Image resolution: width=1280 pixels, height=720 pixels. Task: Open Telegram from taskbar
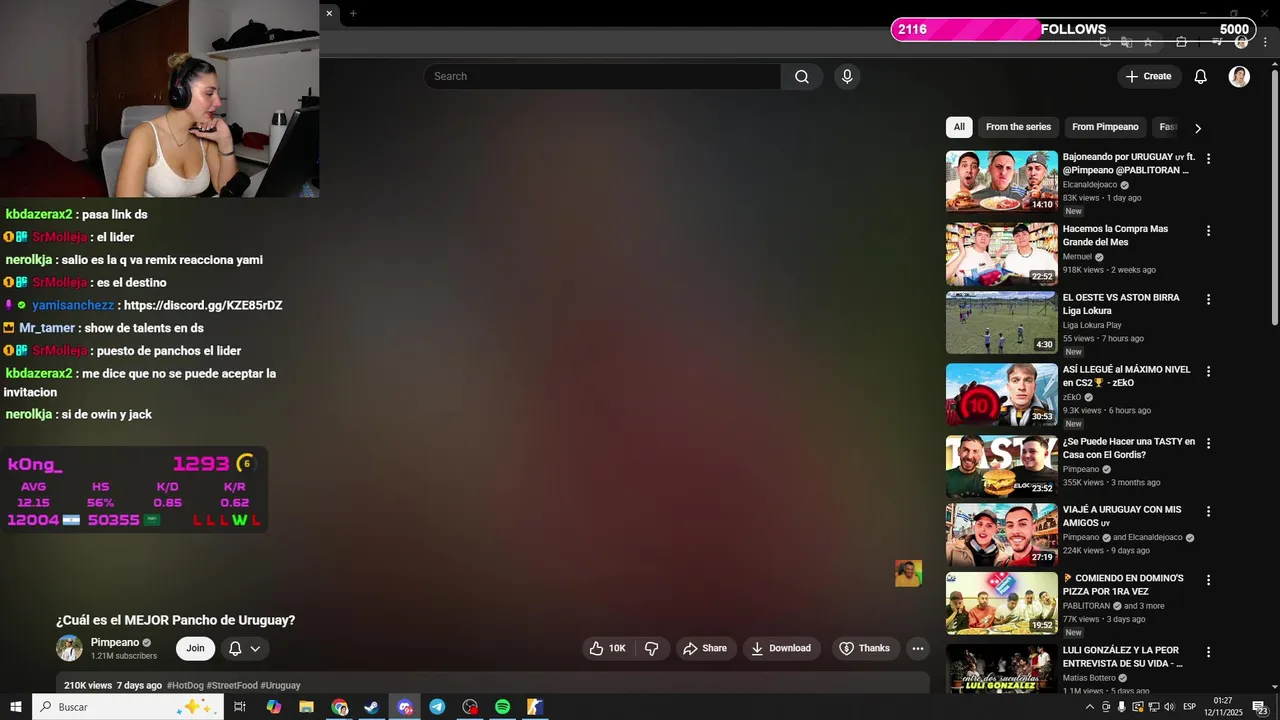(x=437, y=707)
